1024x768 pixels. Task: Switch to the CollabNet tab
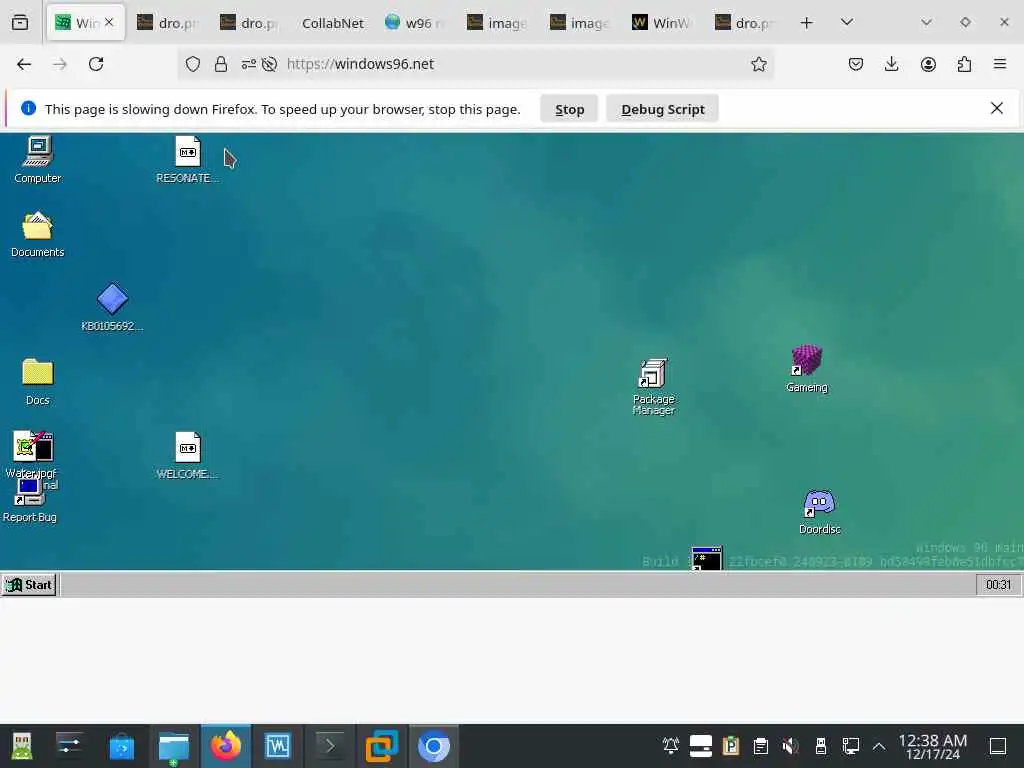[332, 23]
